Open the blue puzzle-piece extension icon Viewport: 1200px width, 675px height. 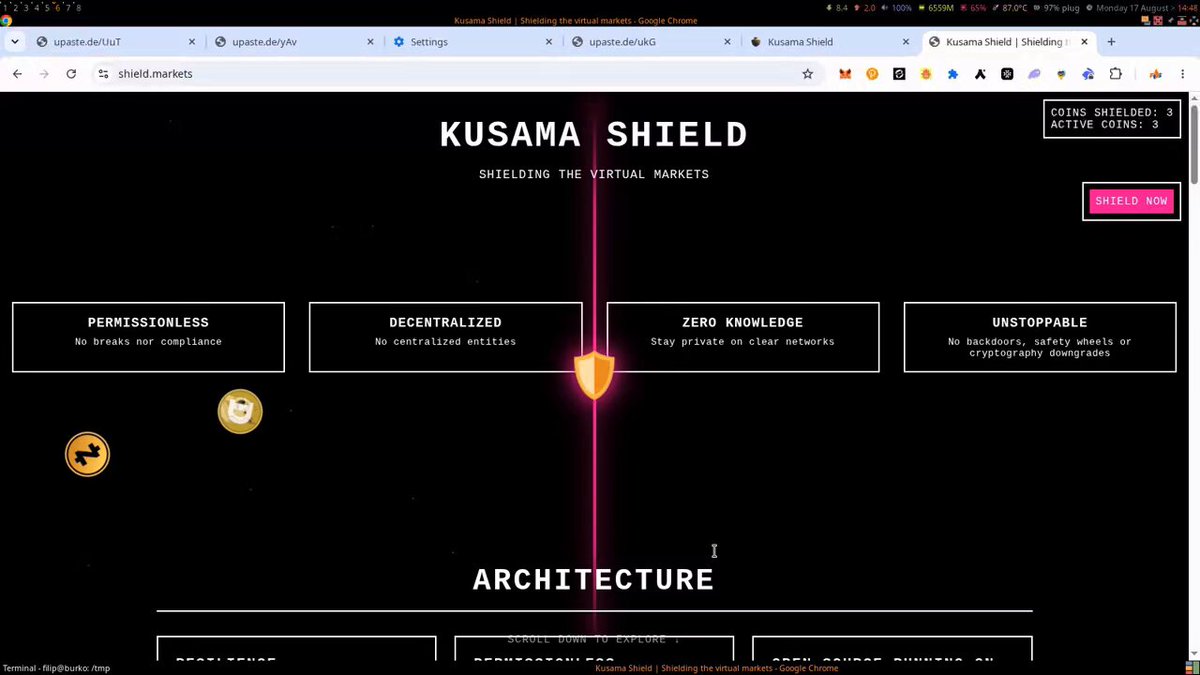point(953,74)
